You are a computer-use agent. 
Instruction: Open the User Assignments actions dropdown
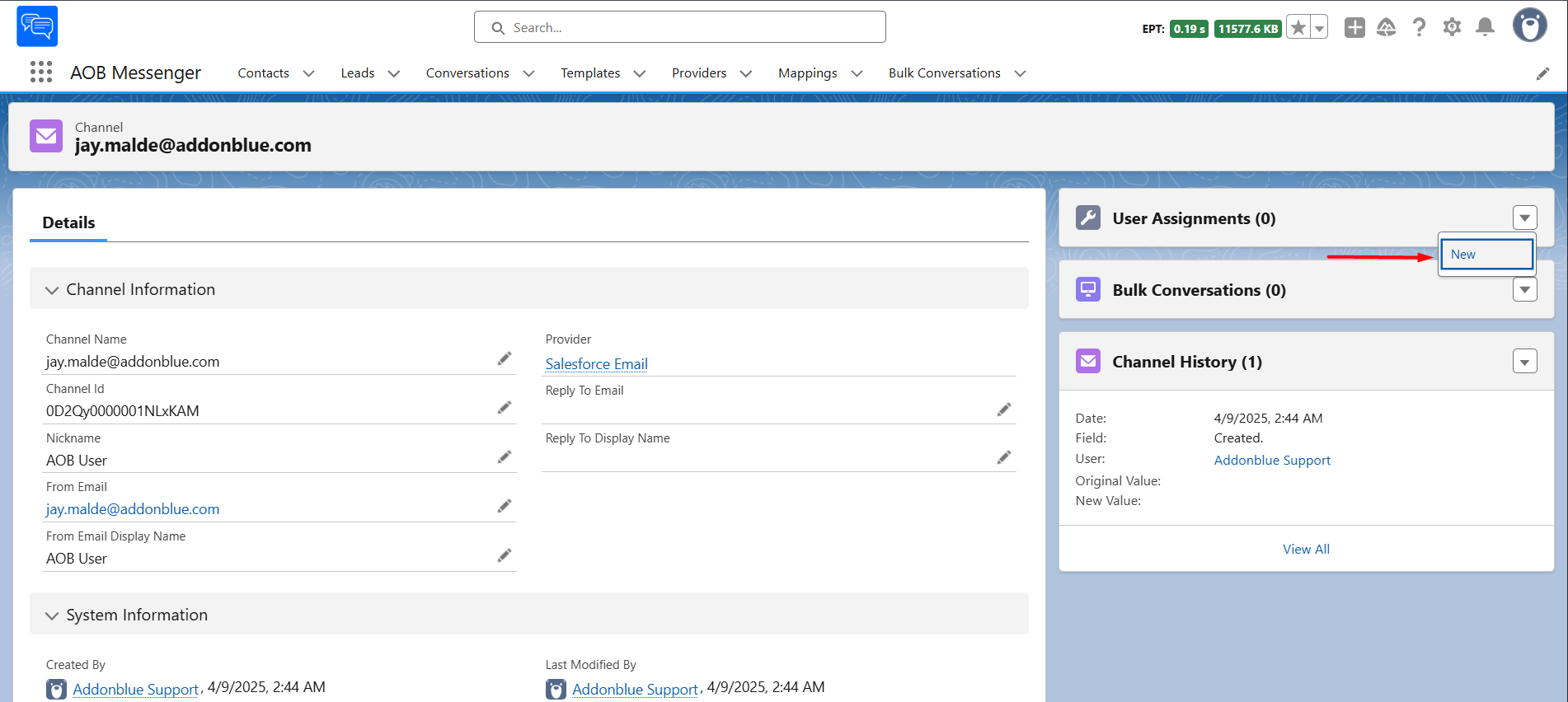click(x=1525, y=218)
